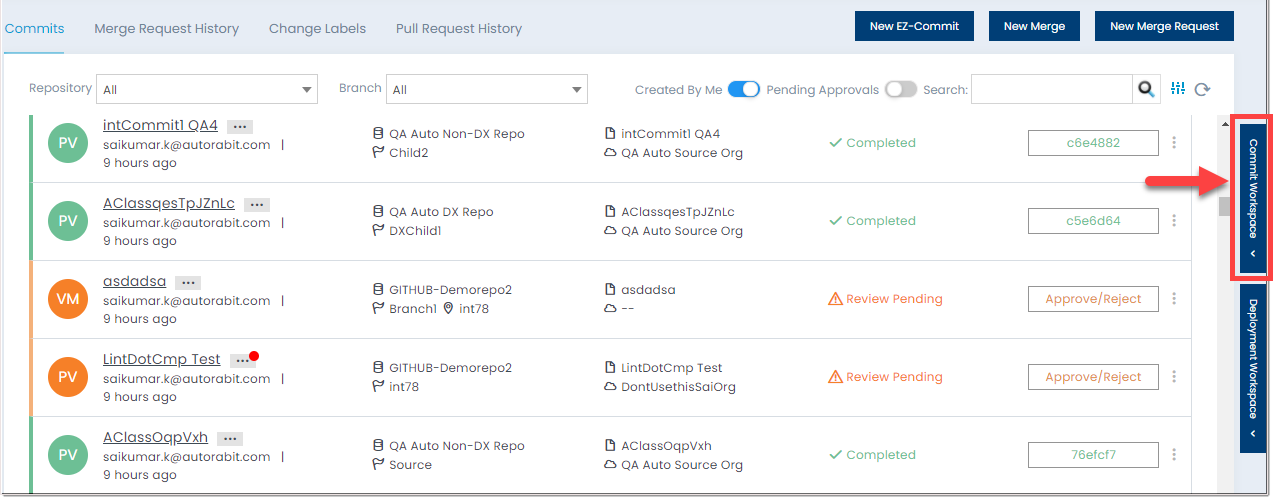Open kebab menu for AClassqesTpJZnLc row

[1174, 221]
